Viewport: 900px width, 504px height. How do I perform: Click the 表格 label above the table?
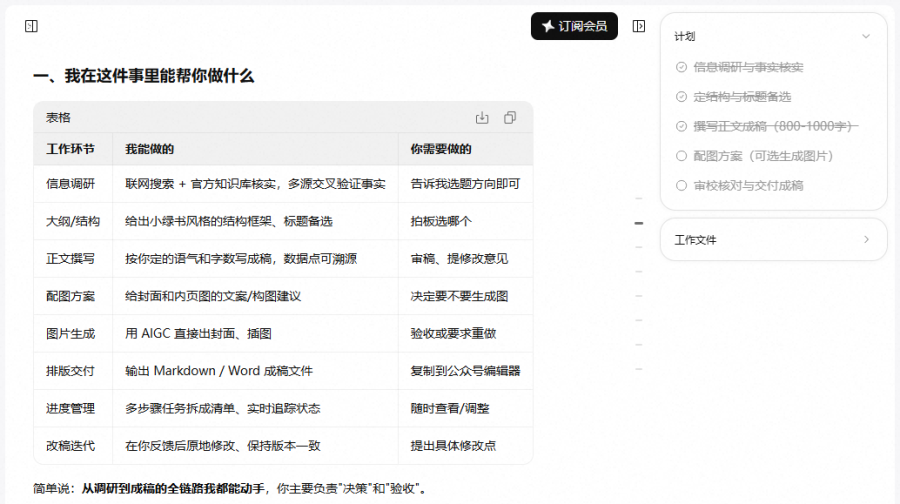[x=58, y=118]
